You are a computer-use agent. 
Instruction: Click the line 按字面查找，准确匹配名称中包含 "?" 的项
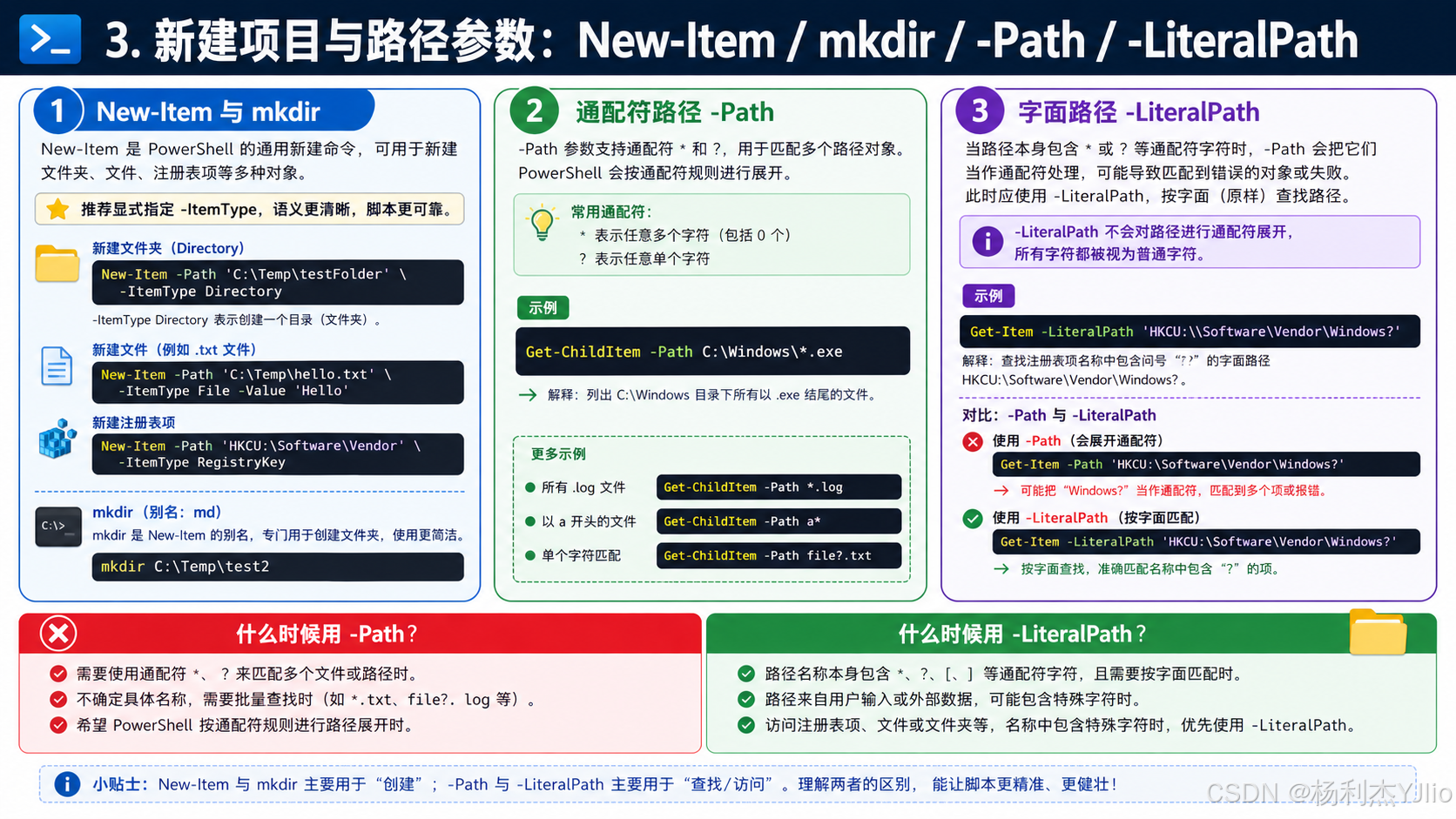tap(1150, 569)
